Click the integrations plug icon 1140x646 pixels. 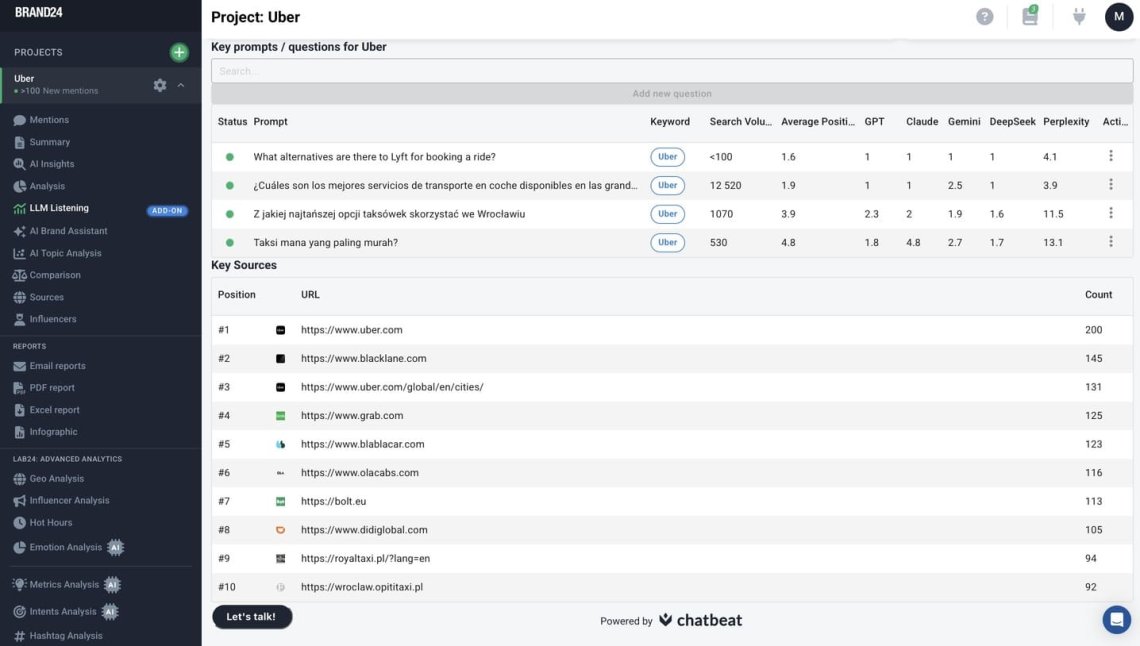click(x=1079, y=17)
